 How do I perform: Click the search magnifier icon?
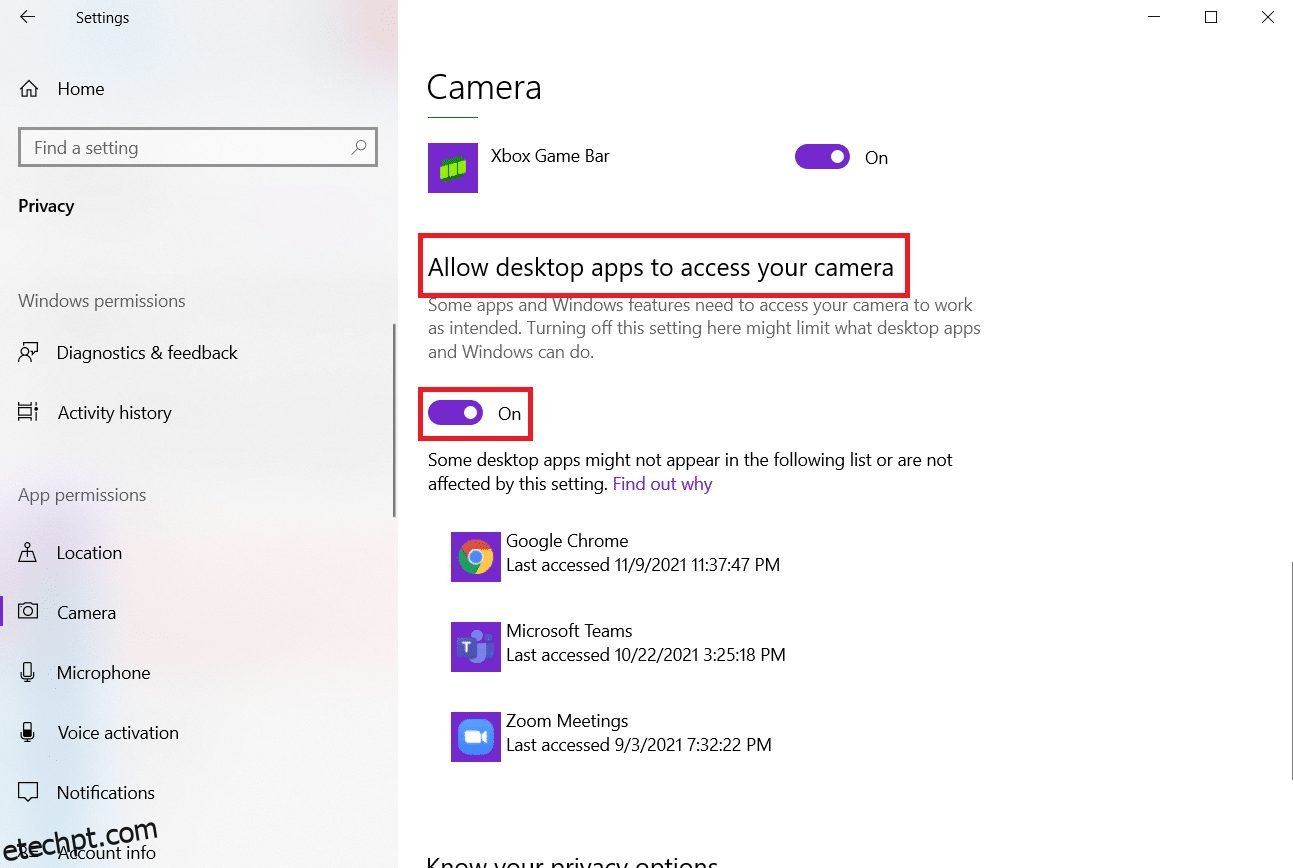[358, 147]
